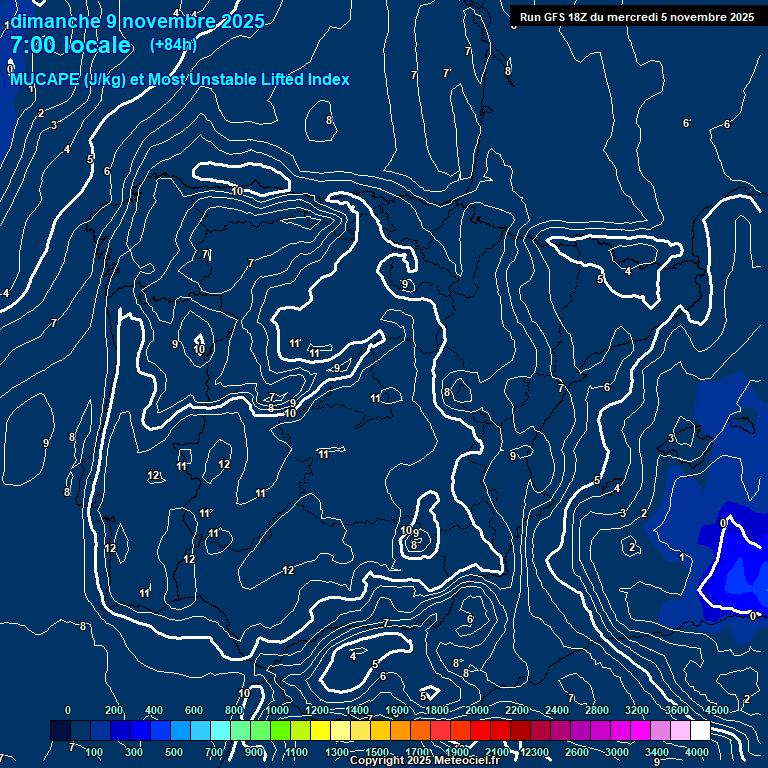Click the legend label '4500'
This screenshot has height=768, width=768.
click(x=717, y=710)
